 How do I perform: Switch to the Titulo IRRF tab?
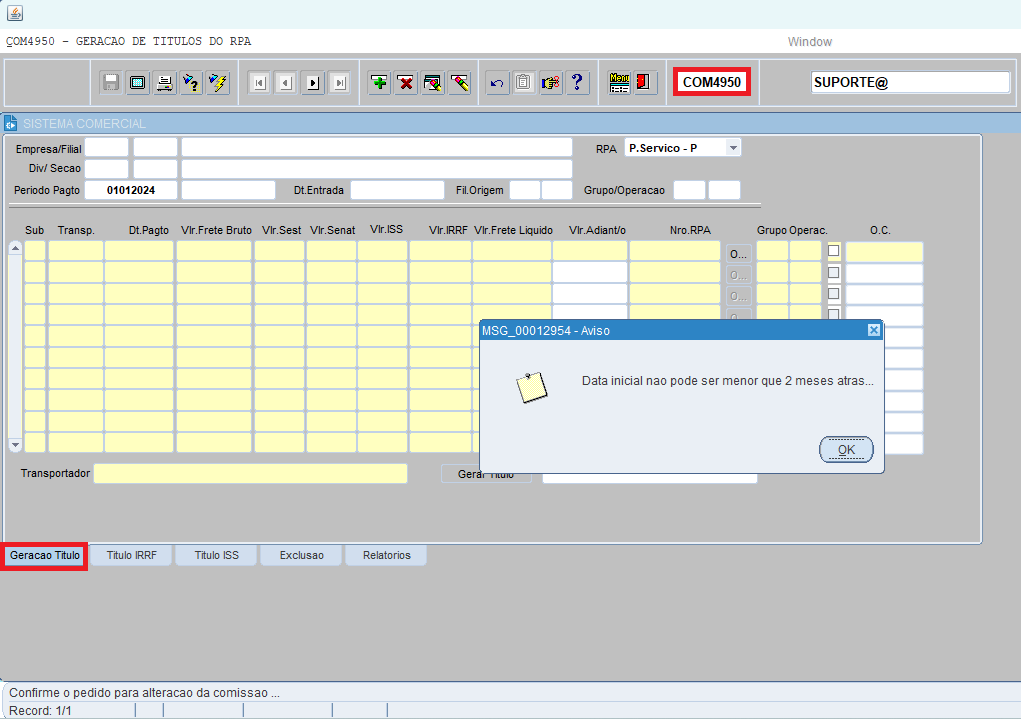(132, 556)
